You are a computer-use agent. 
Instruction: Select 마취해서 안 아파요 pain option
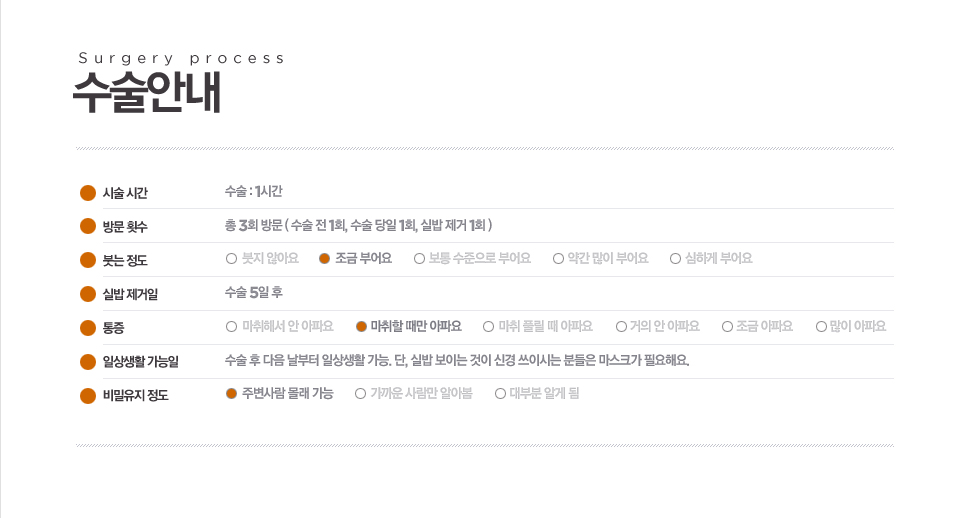pyautogui.click(x=232, y=326)
